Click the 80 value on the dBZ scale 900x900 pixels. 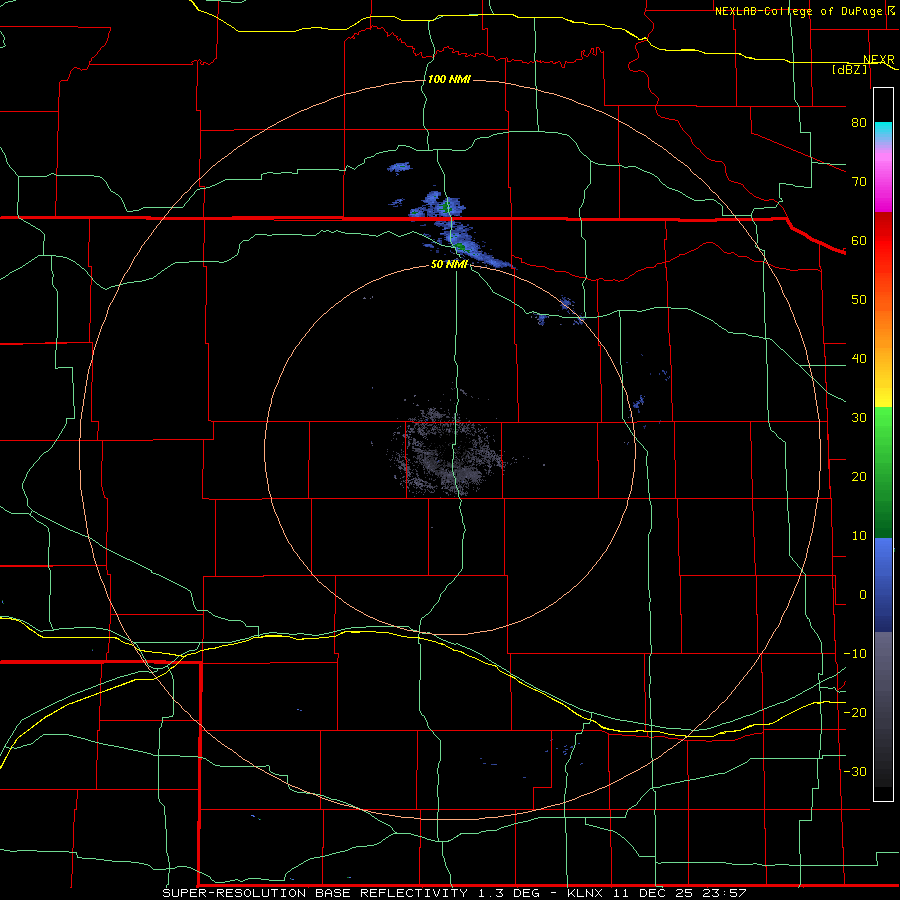click(x=859, y=123)
